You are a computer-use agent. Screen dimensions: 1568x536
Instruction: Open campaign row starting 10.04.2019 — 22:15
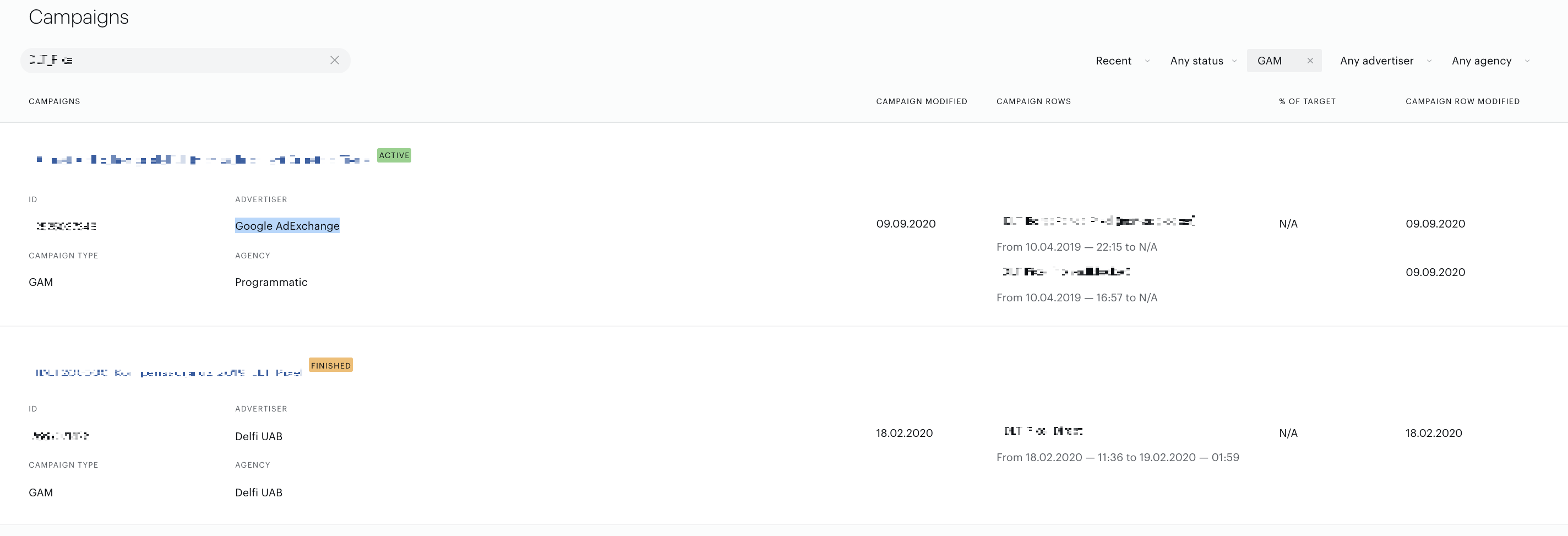tap(1099, 221)
